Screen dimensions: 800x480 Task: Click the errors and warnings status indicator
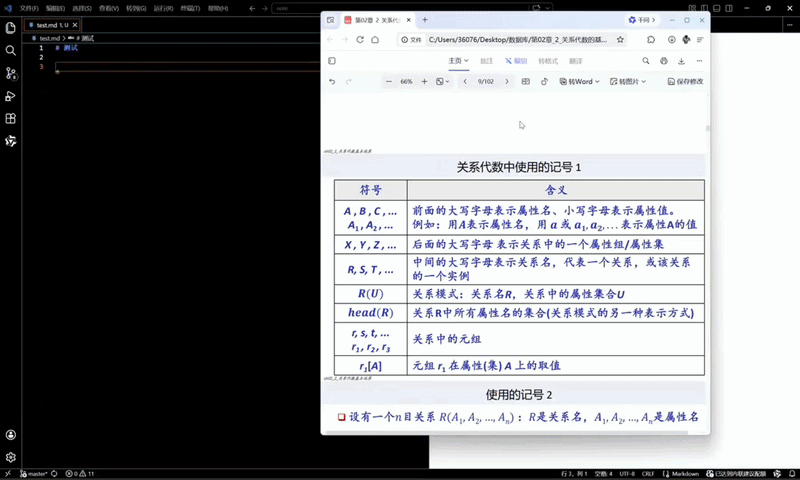point(80,473)
